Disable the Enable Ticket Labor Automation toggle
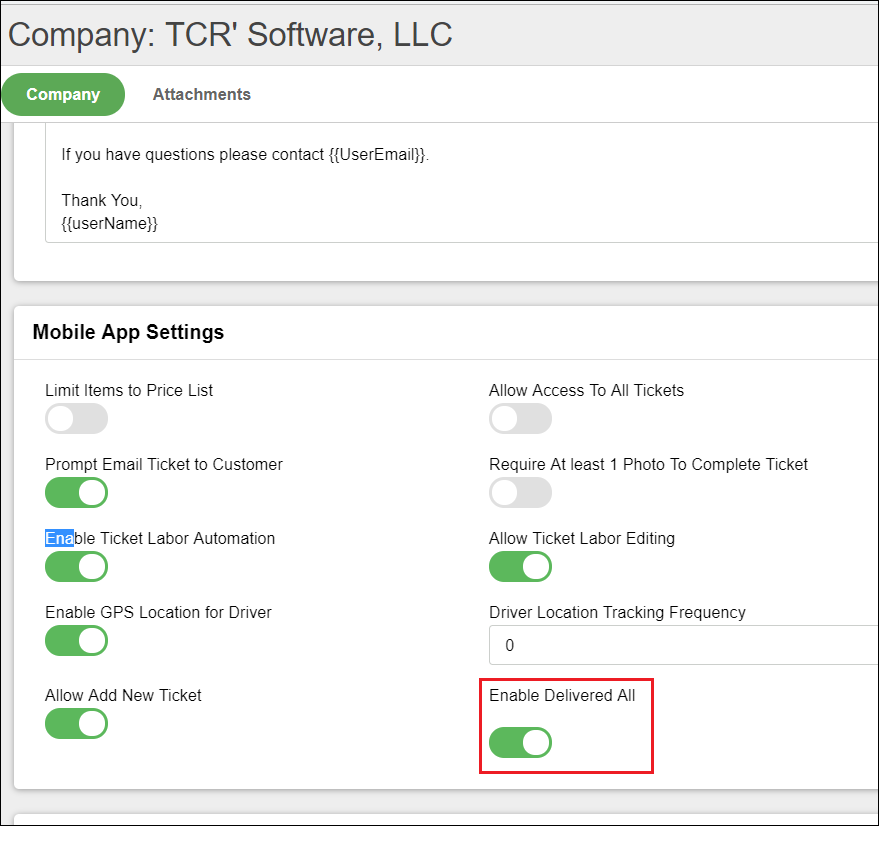This screenshot has width=882, height=853. pos(76,567)
